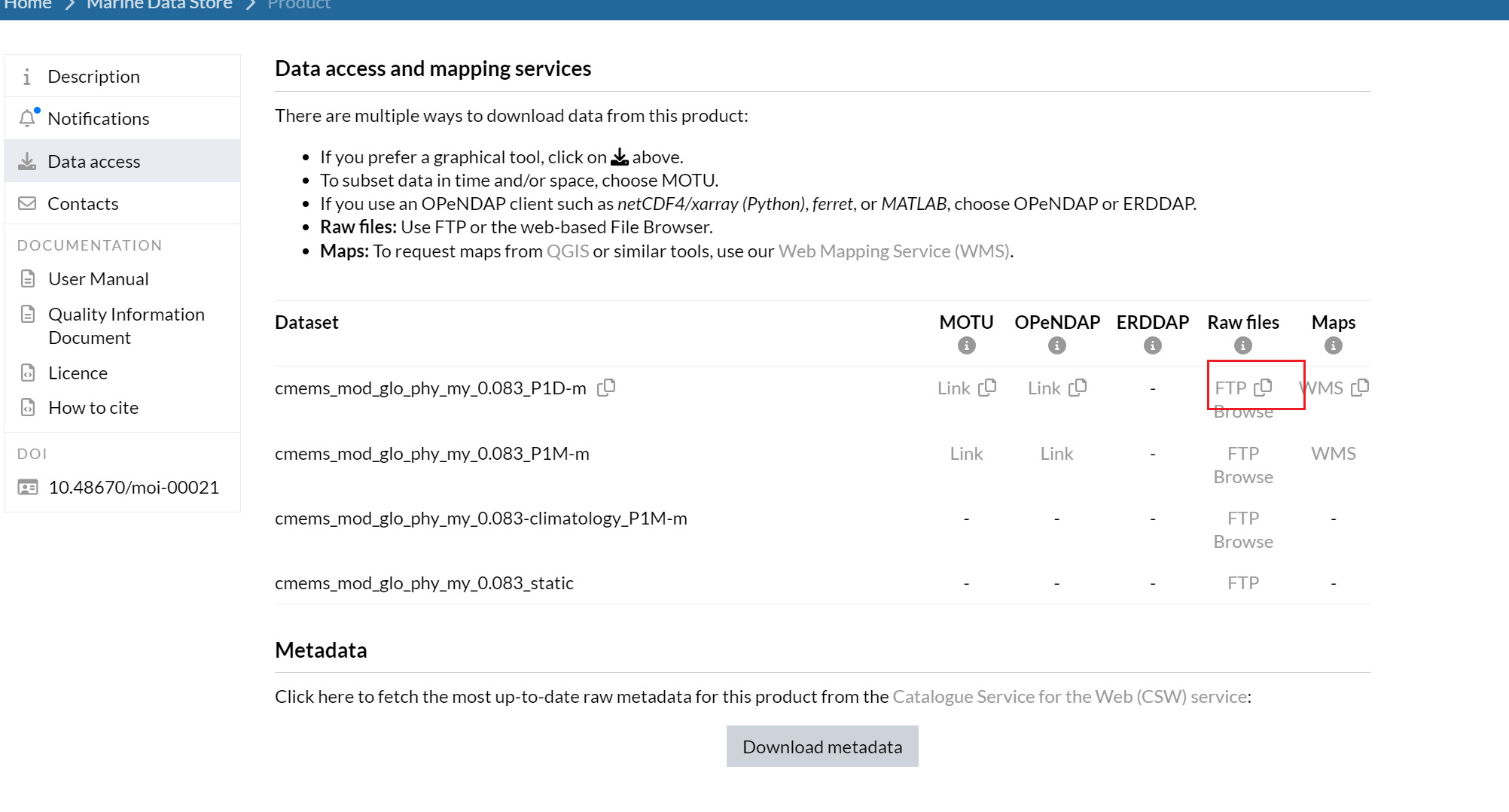Open Browse link for climatology_P1M-m dataset
This screenshot has width=1509, height=812.
[x=1243, y=542]
